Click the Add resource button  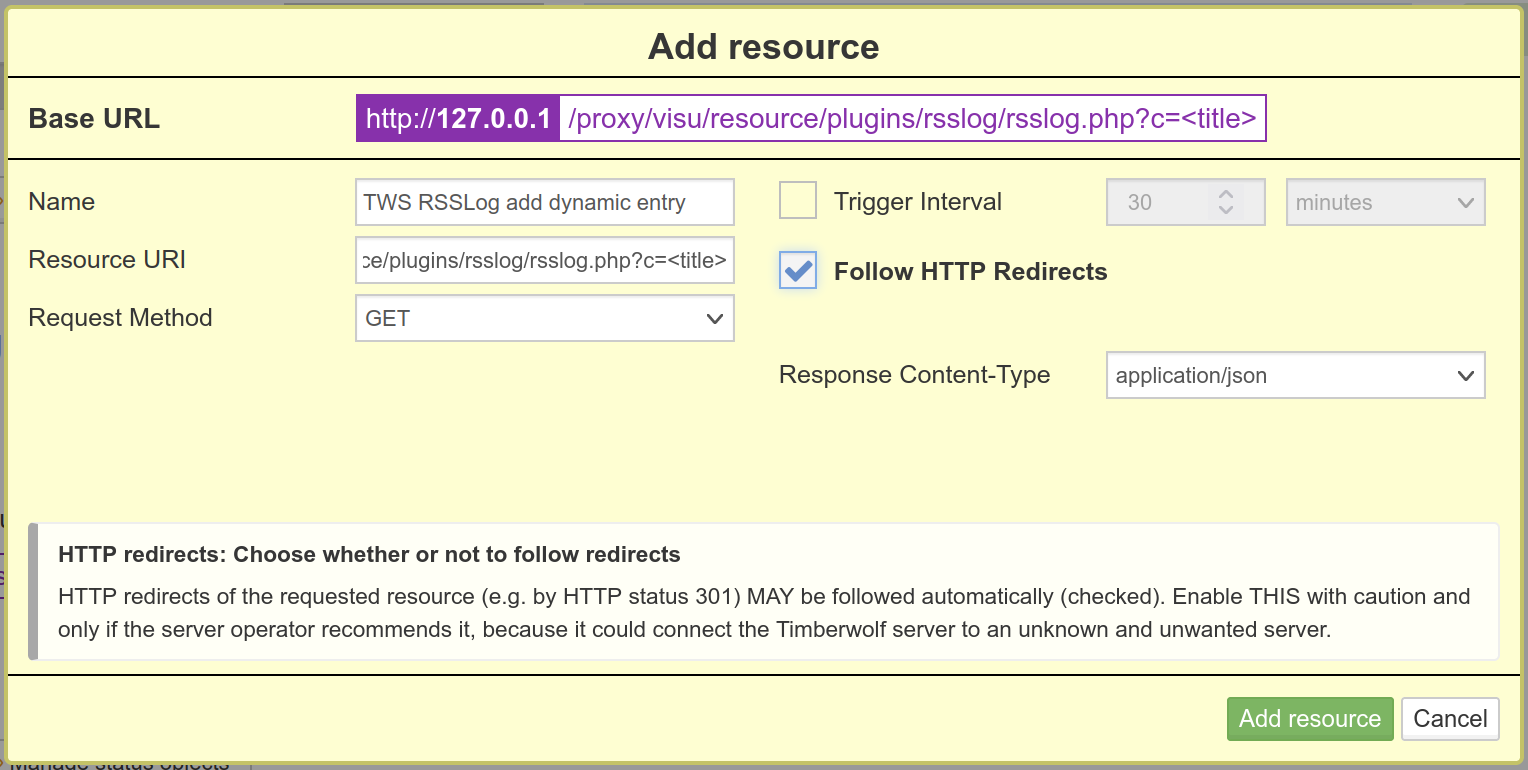point(1309,719)
